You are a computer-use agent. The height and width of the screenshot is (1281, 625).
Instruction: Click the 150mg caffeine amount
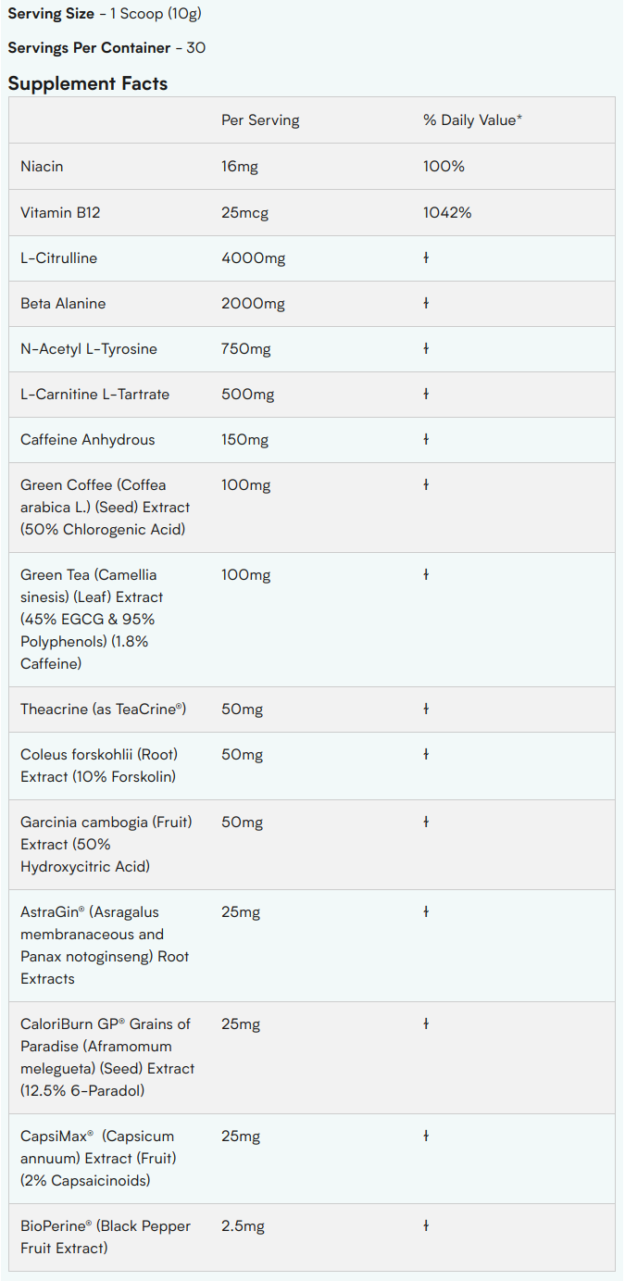[245, 439]
